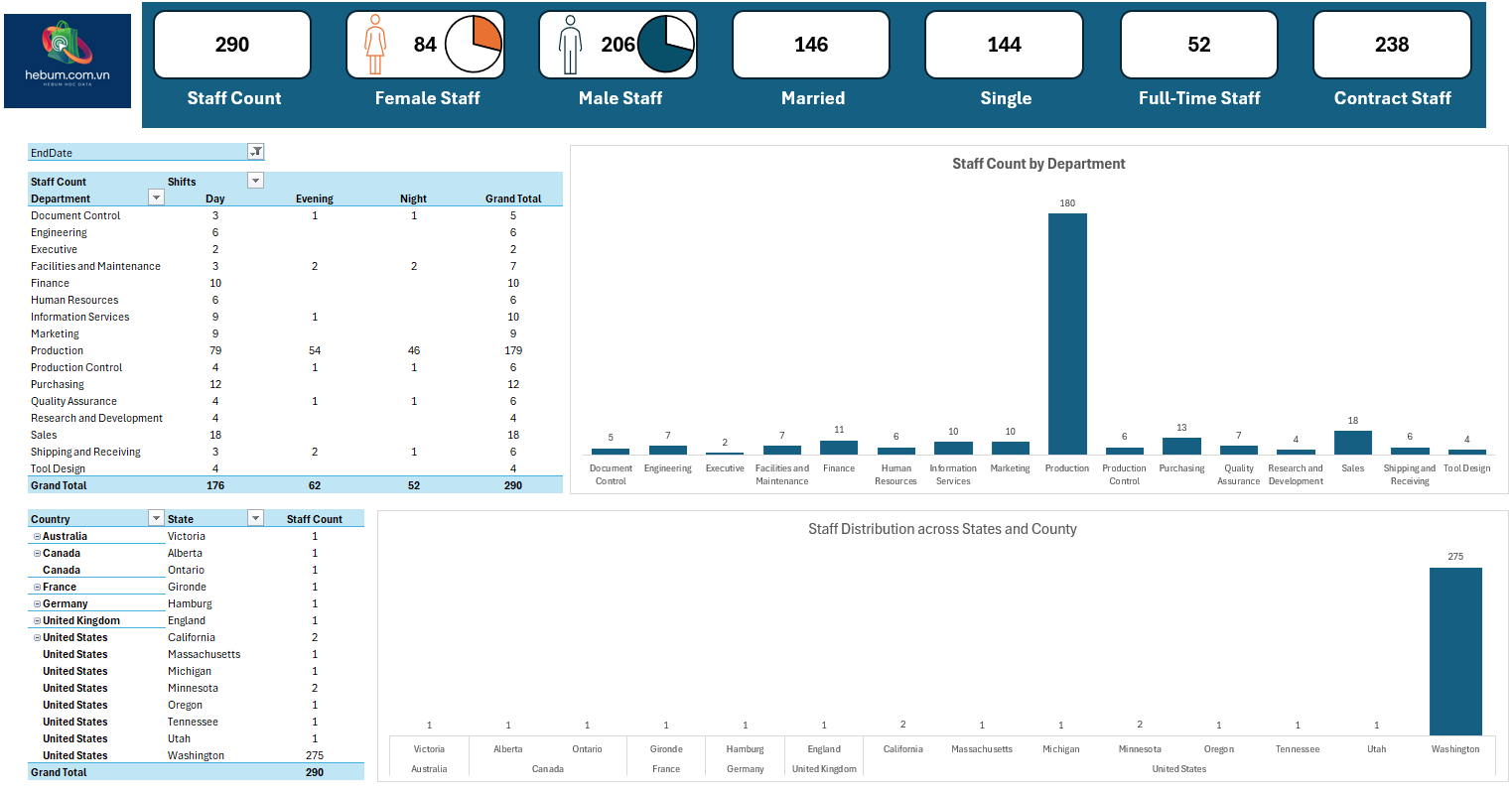Collapse the Australia country group
This screenshot has width=1512, height=794.
[x=37, y=536]
